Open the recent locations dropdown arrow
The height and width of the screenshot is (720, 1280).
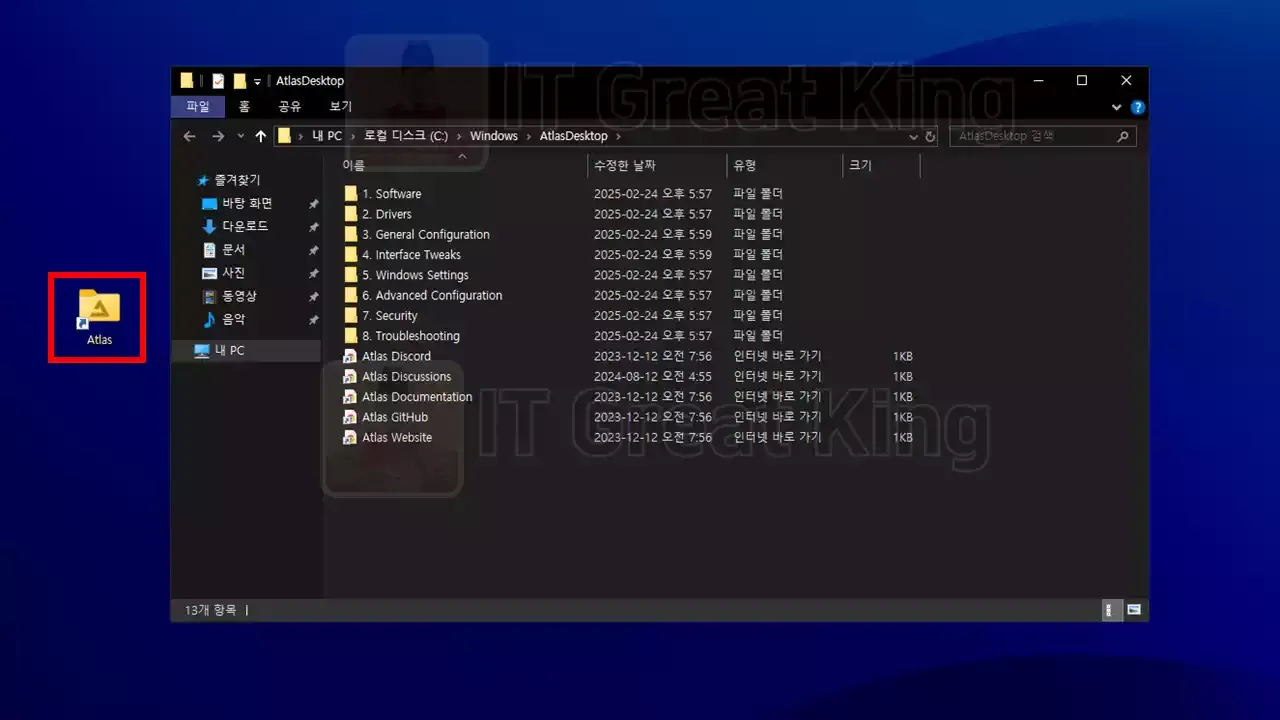coord(240,136)
